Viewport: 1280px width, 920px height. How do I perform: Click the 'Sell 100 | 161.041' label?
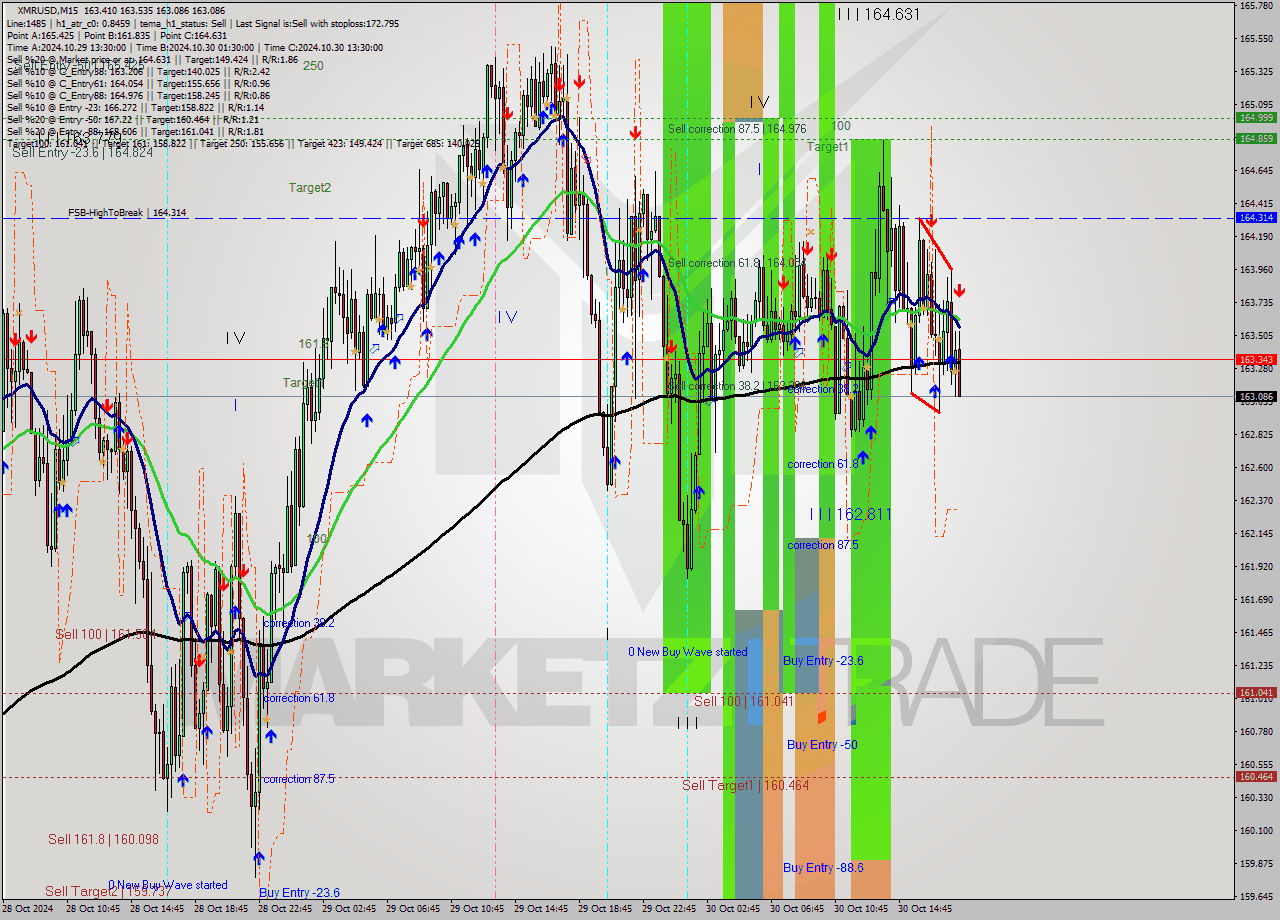click(743, 701)
